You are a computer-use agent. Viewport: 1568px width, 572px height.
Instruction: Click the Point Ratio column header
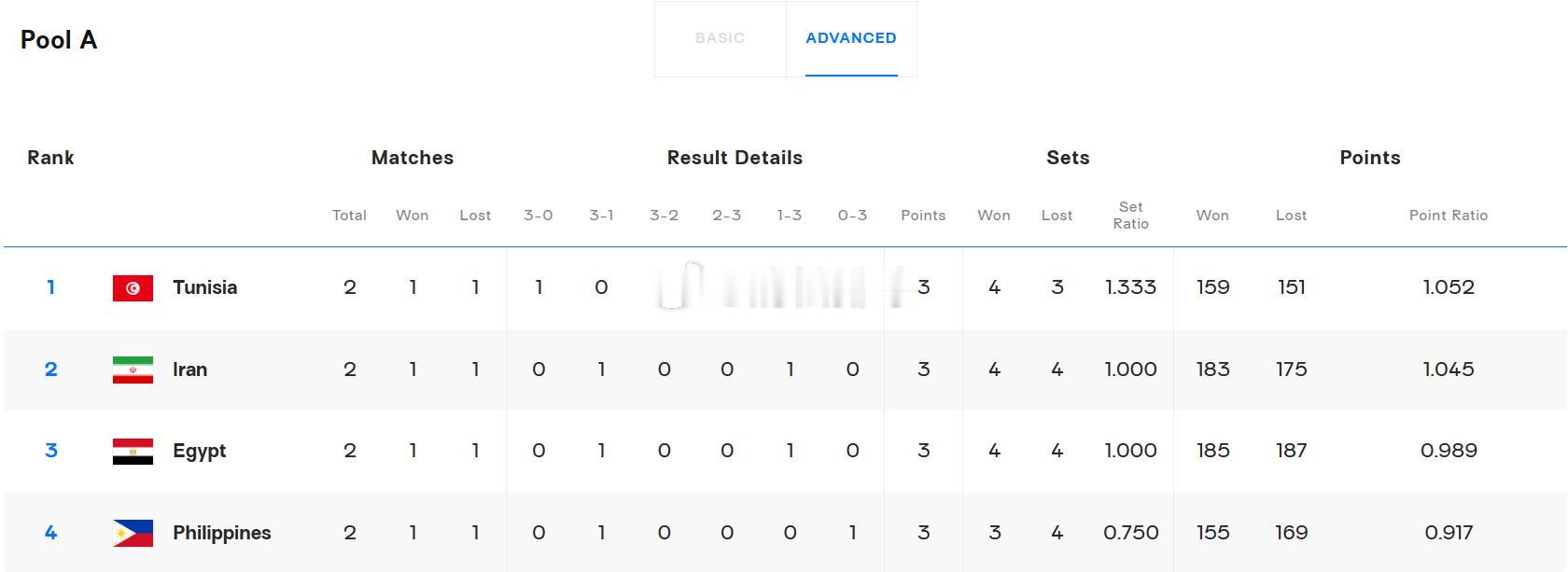point(1449,216)
